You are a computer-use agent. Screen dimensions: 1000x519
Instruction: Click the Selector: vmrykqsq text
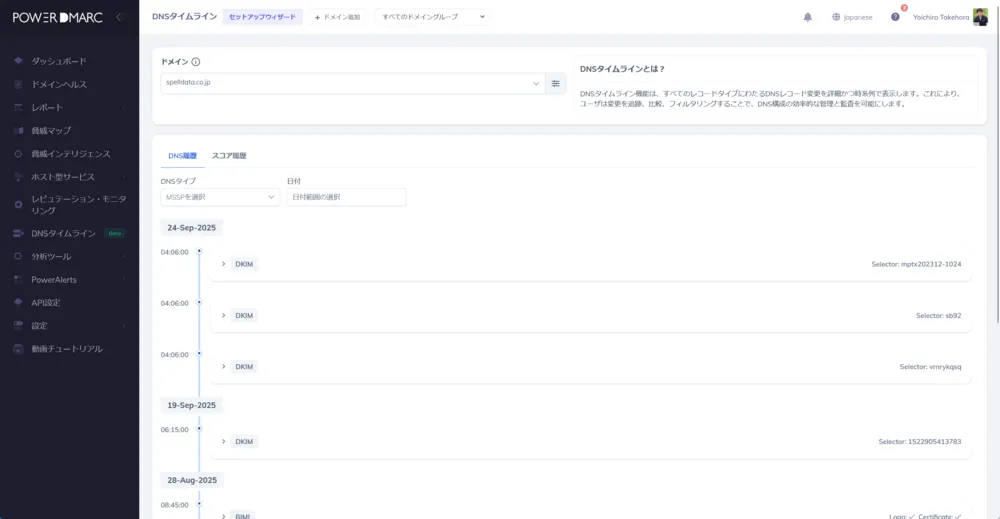(930, 367)
